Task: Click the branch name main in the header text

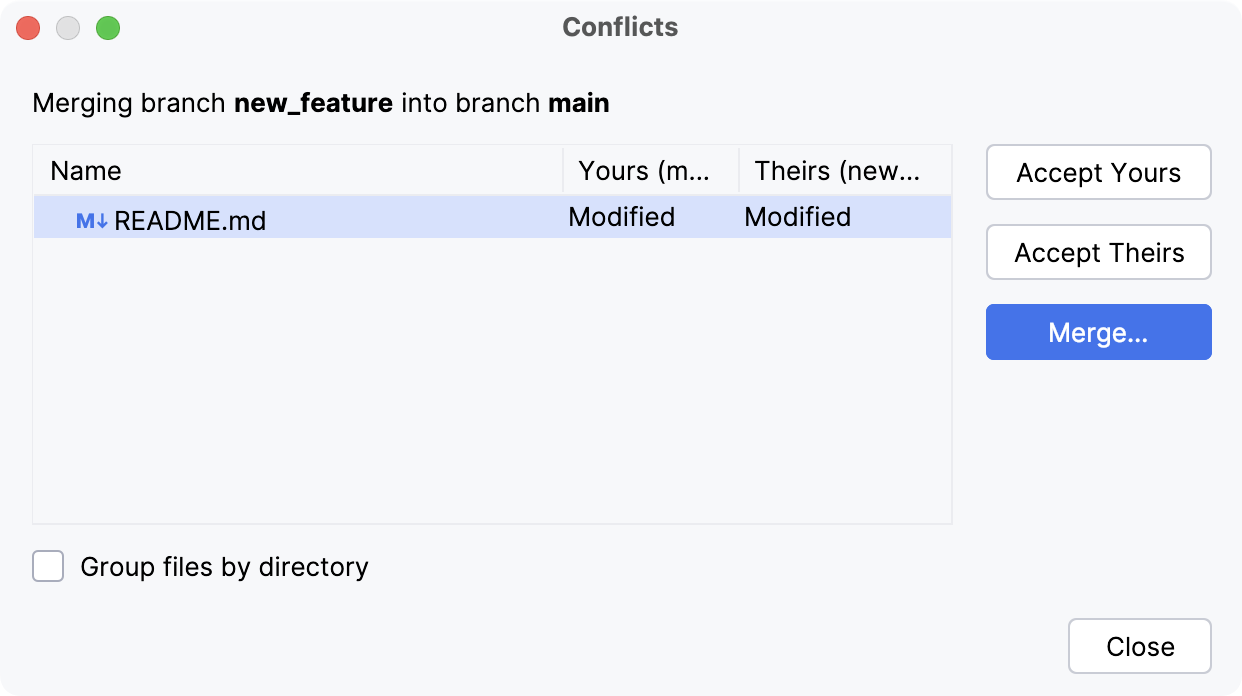Action: [579, 102]
